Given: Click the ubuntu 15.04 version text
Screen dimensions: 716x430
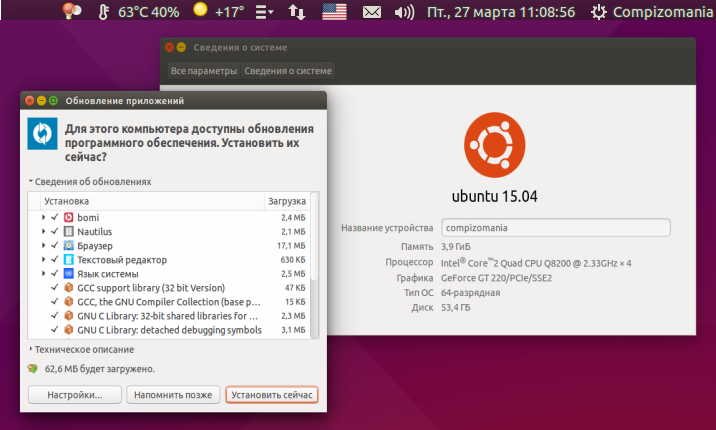Looking at the screenshot, I should 495,196.
